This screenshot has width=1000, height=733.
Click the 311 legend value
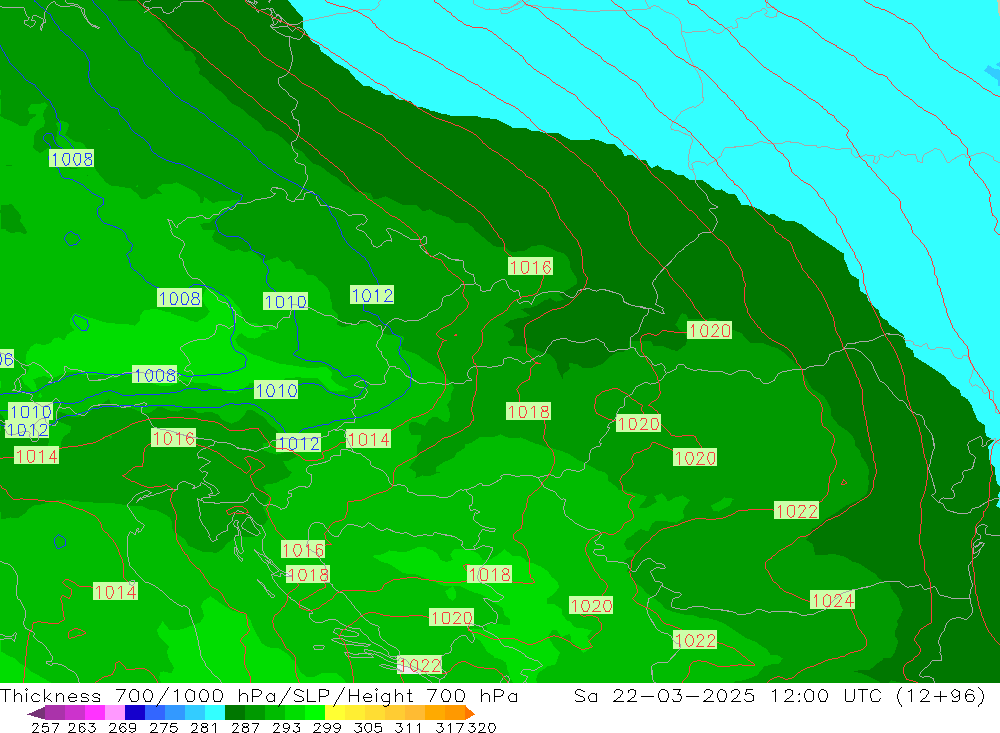(408, 727)
